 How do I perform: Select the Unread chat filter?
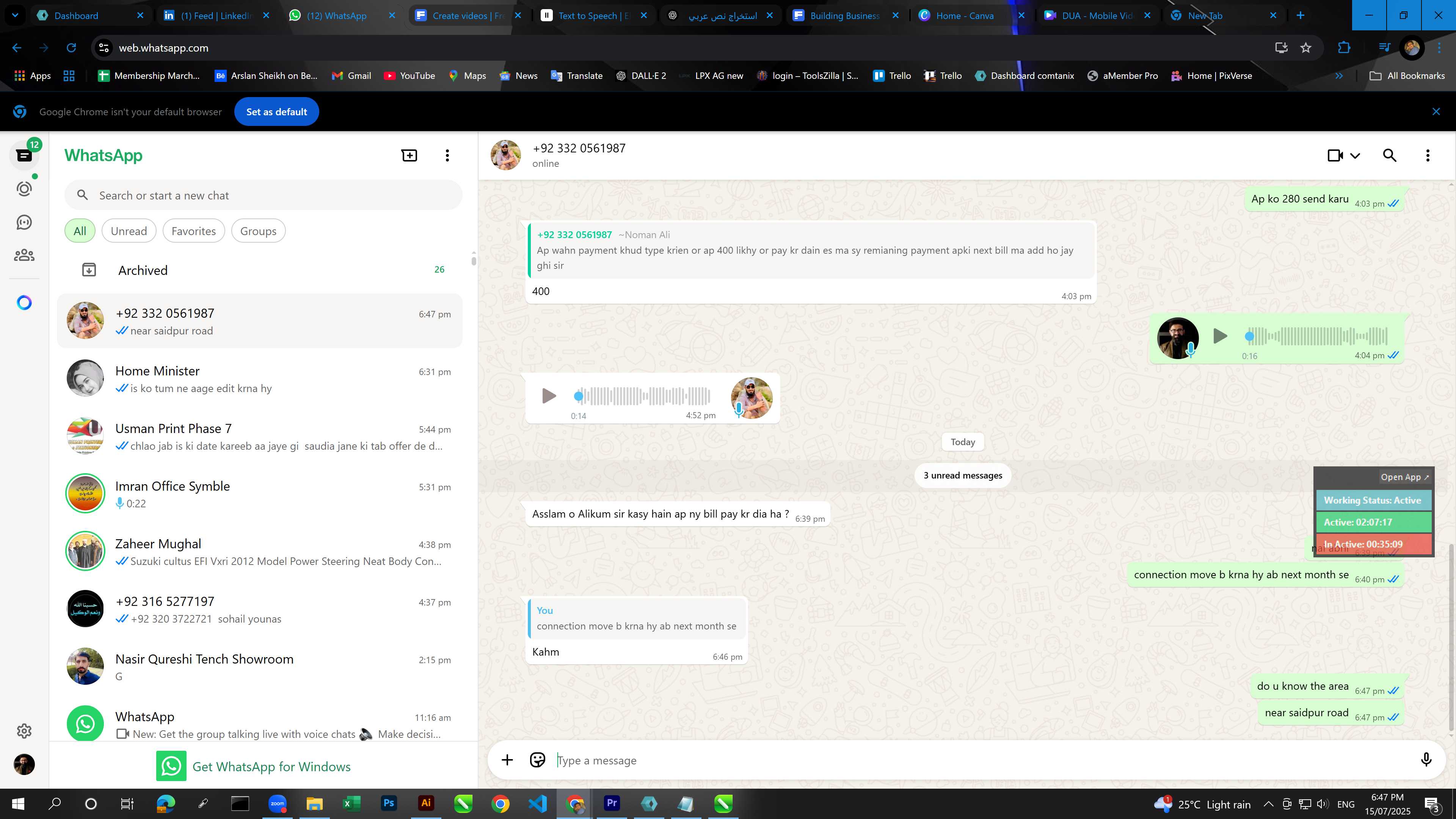[x=129, y=231]
